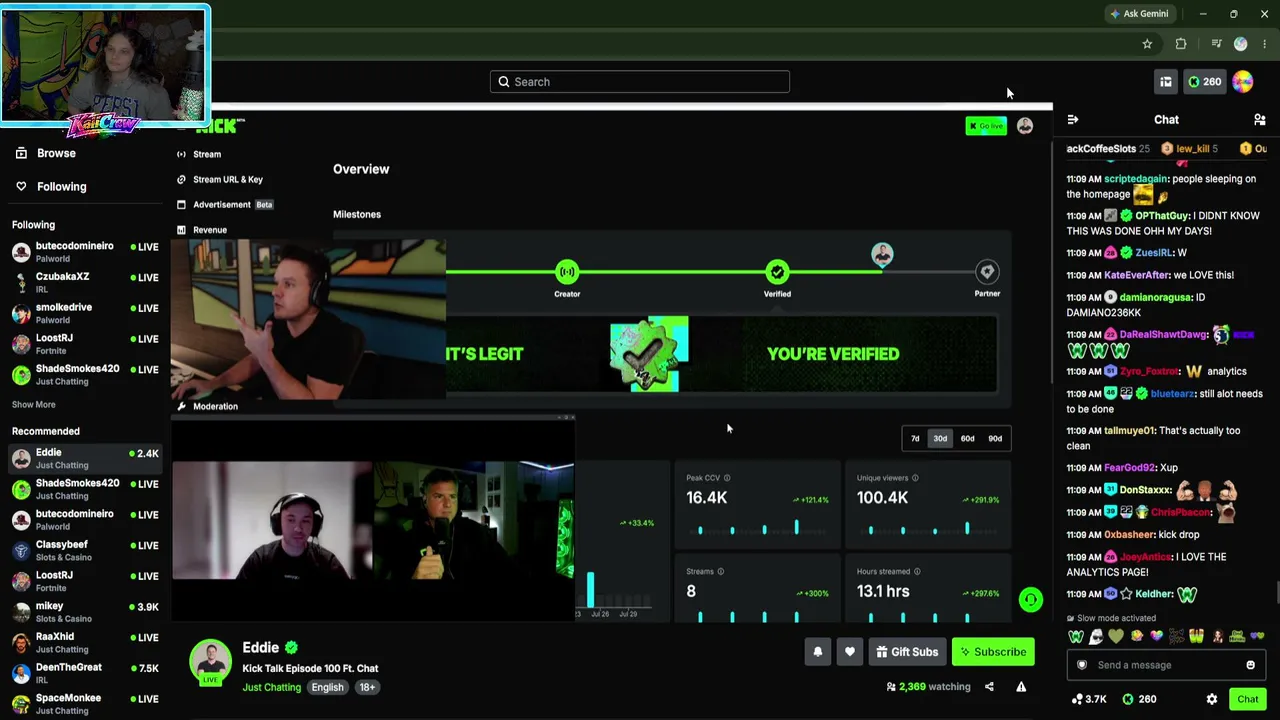The height and width of the screenshot is (720, 1280).
Task: Send the olive heart quick emote
Action: pos(1116,637)
